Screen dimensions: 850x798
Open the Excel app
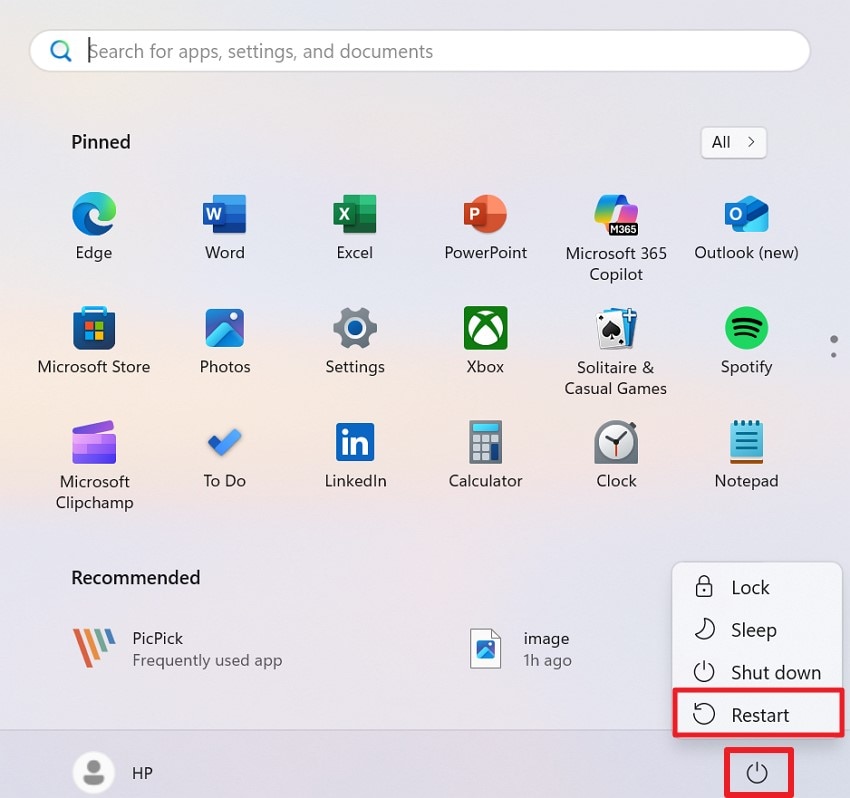point(355,227)
